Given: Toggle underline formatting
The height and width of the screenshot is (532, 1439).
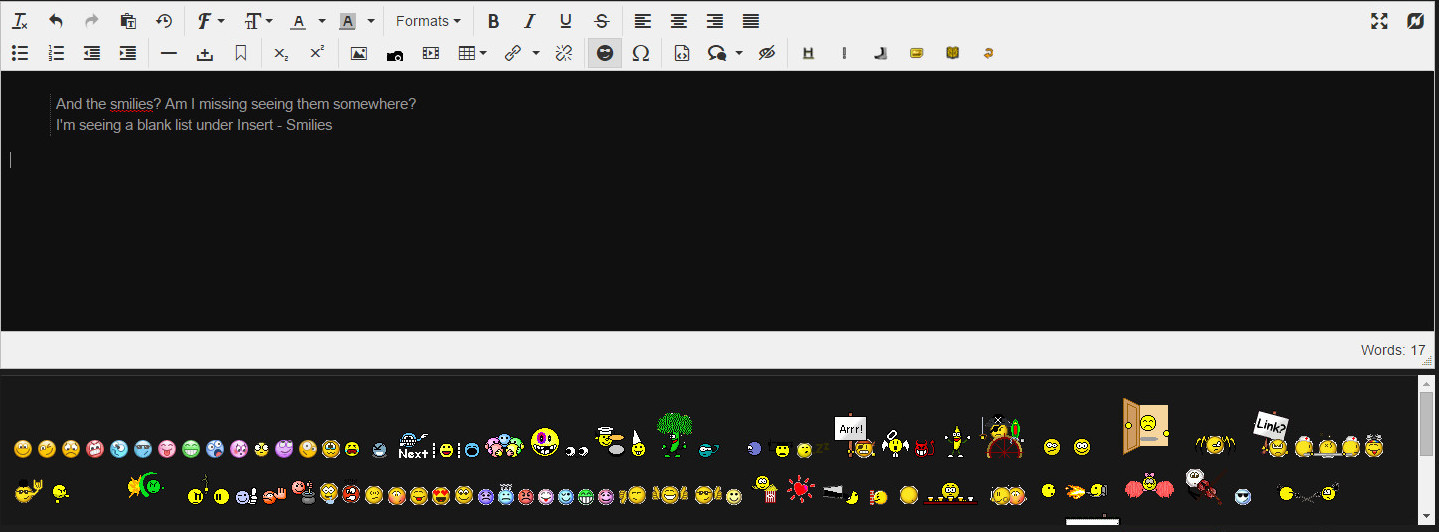Looking at the screenshot, I should tap(565, 21).
